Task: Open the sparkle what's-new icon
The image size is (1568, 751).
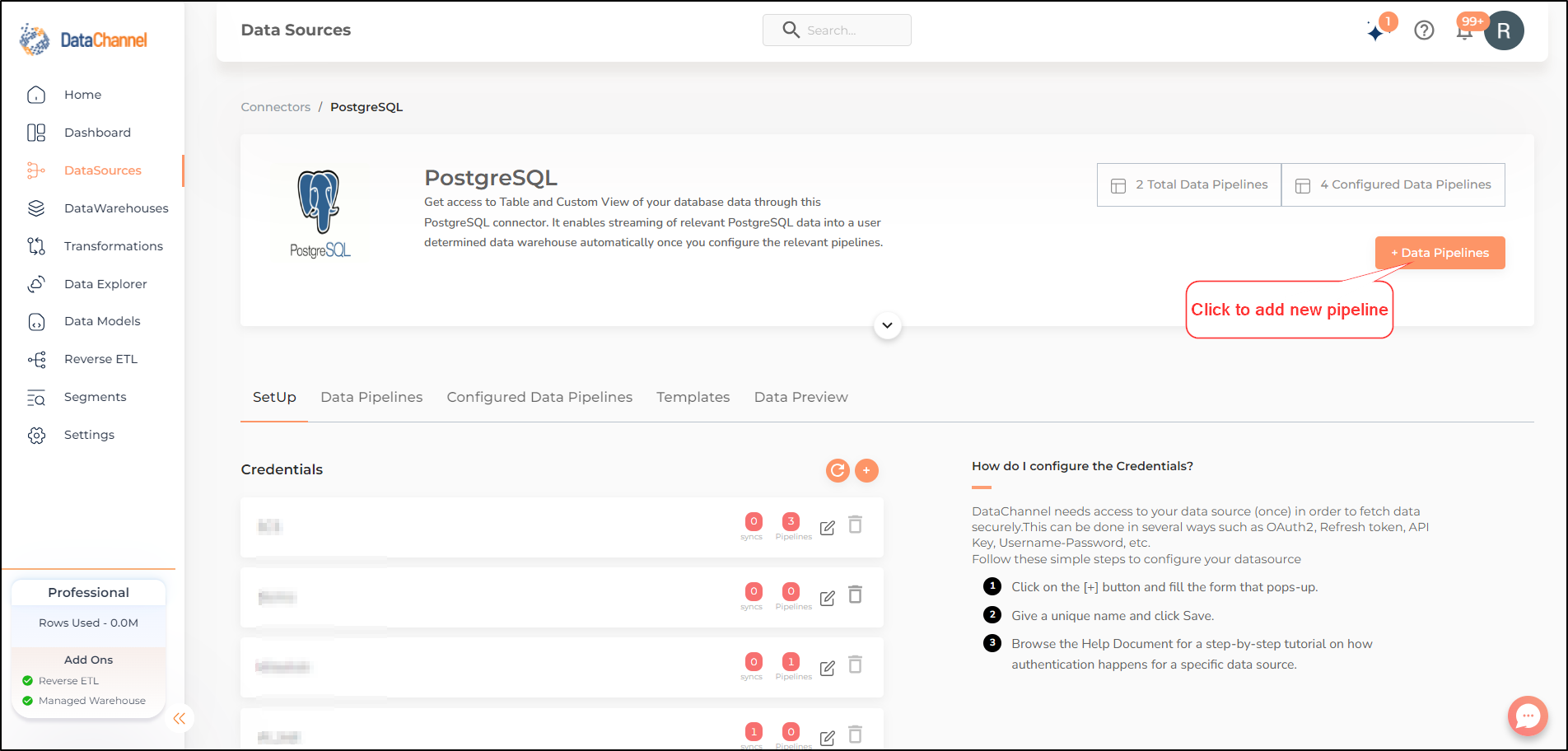Action: 1376,32
